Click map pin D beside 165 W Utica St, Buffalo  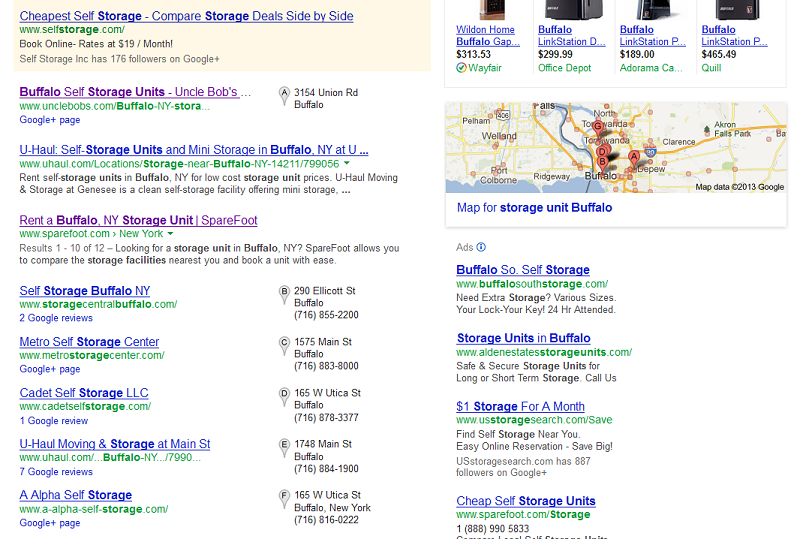pyautogui.click(x=284, y=396)
